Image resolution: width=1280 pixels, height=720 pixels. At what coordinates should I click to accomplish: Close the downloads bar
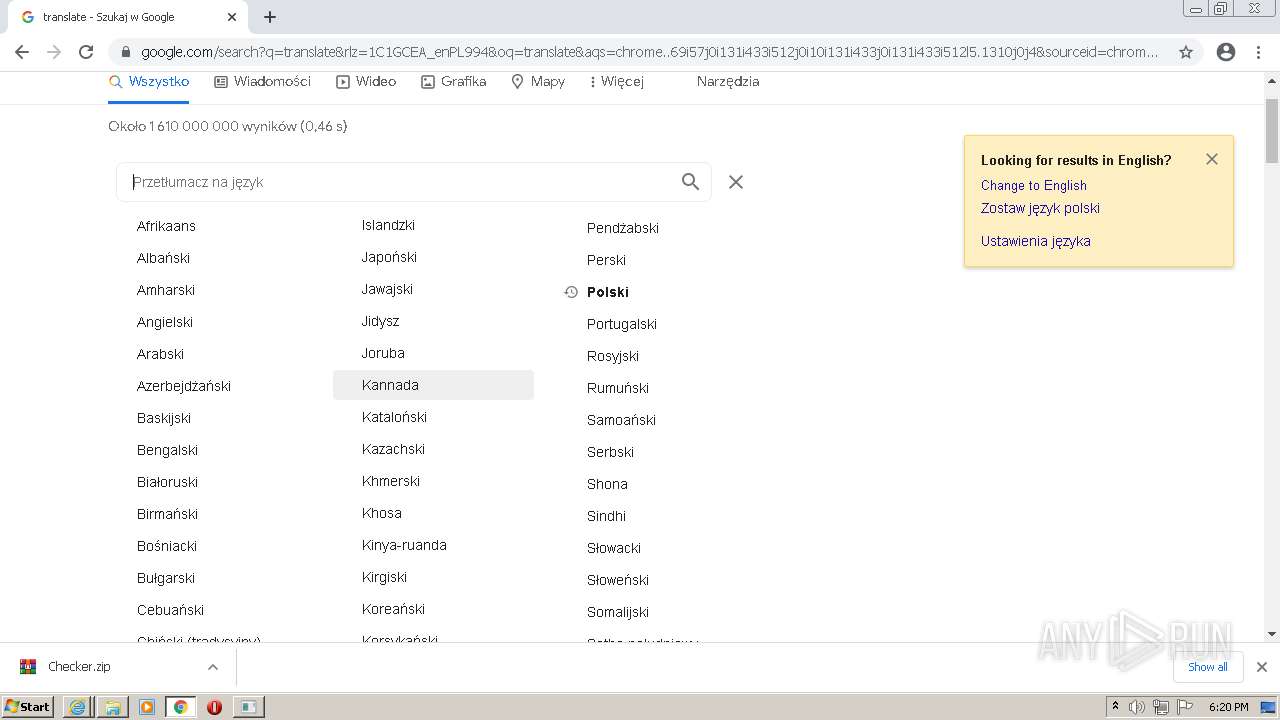[1261, 667]
